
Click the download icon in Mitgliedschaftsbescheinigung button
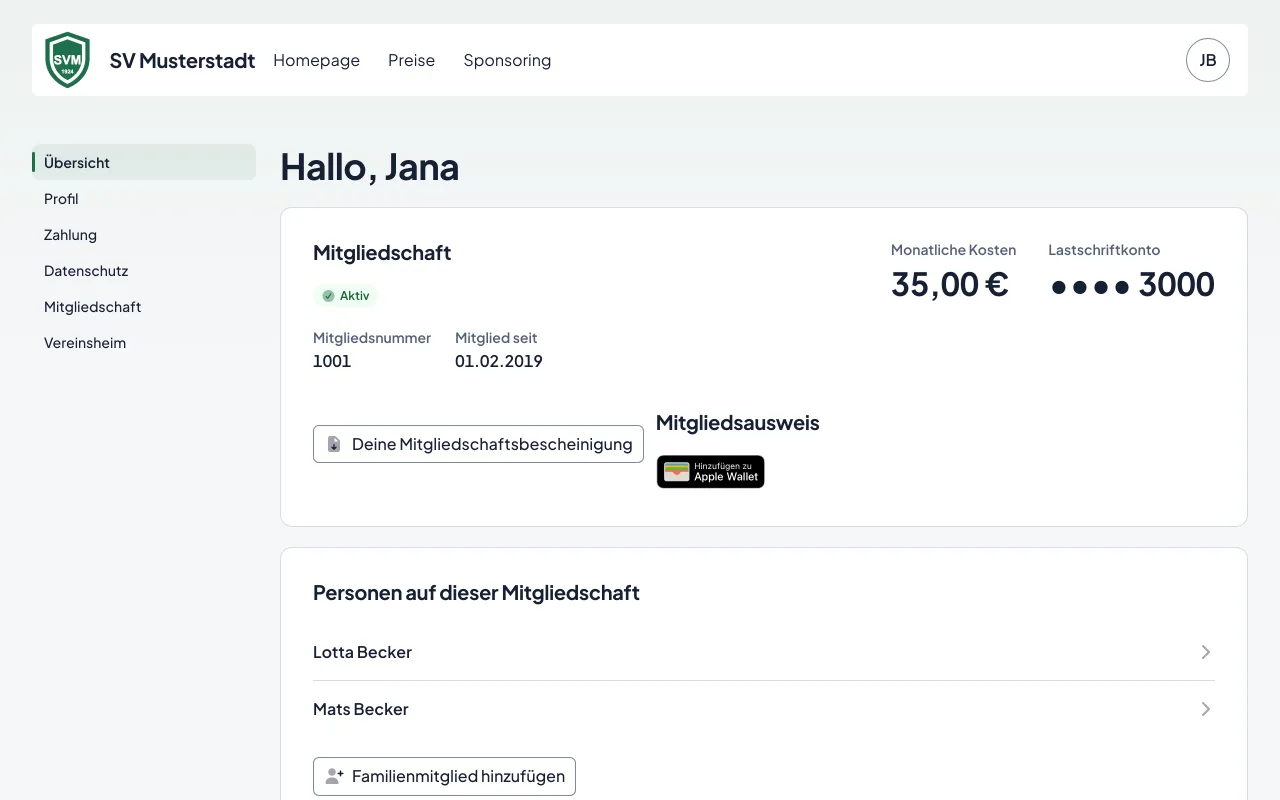334,444
